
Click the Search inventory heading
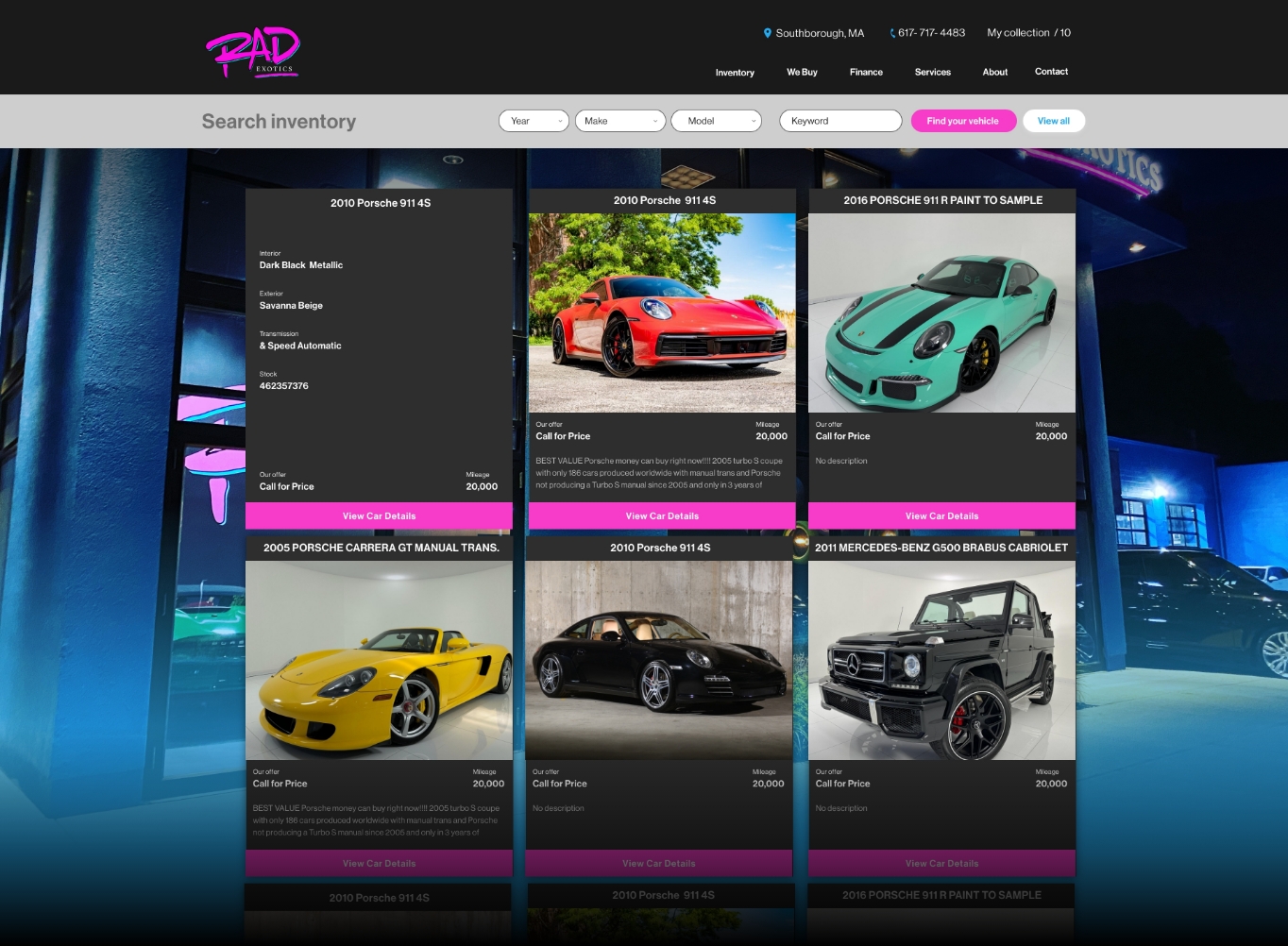pos(279,122)
